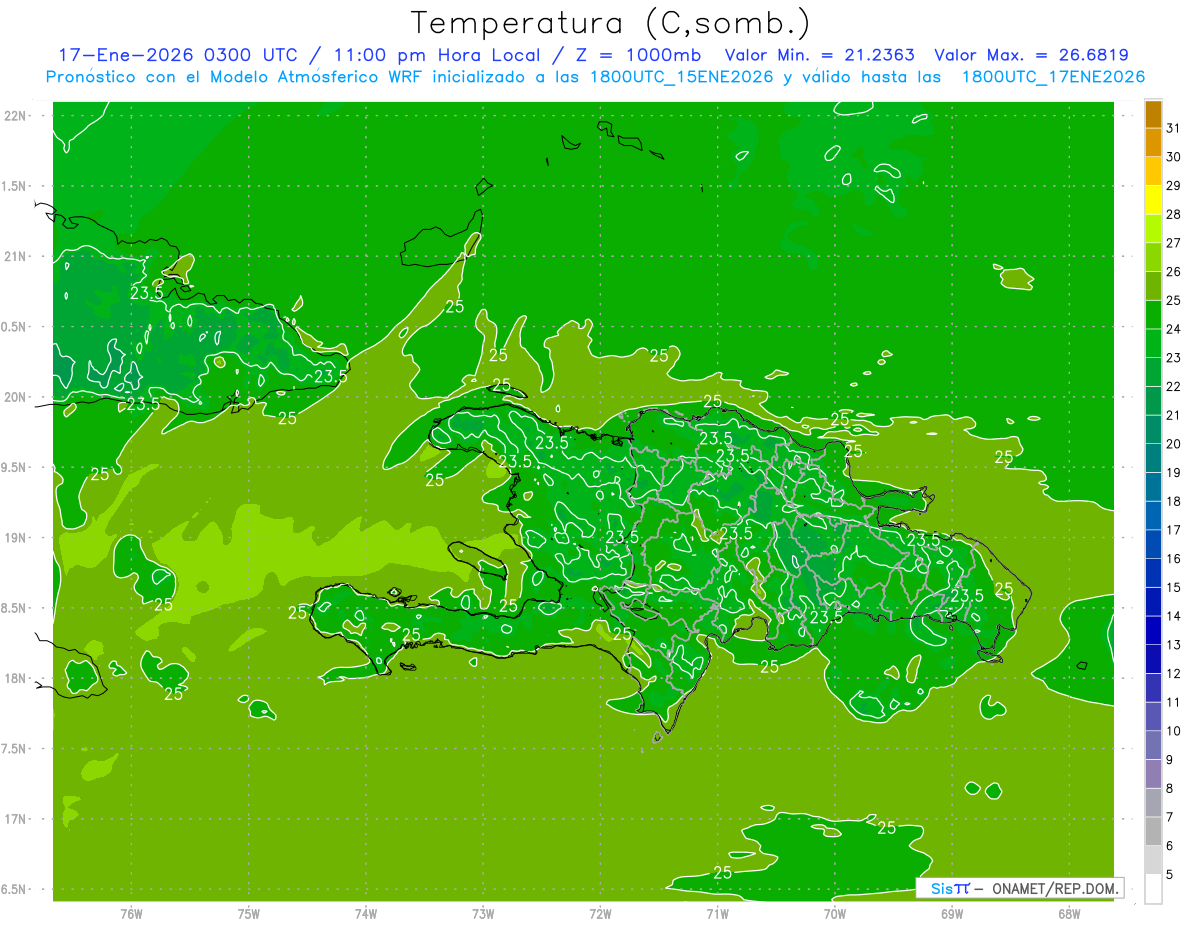Click the '73W' longitude label
The width and height of the screenshot is (1200, 927).
[x=483, y=913]
